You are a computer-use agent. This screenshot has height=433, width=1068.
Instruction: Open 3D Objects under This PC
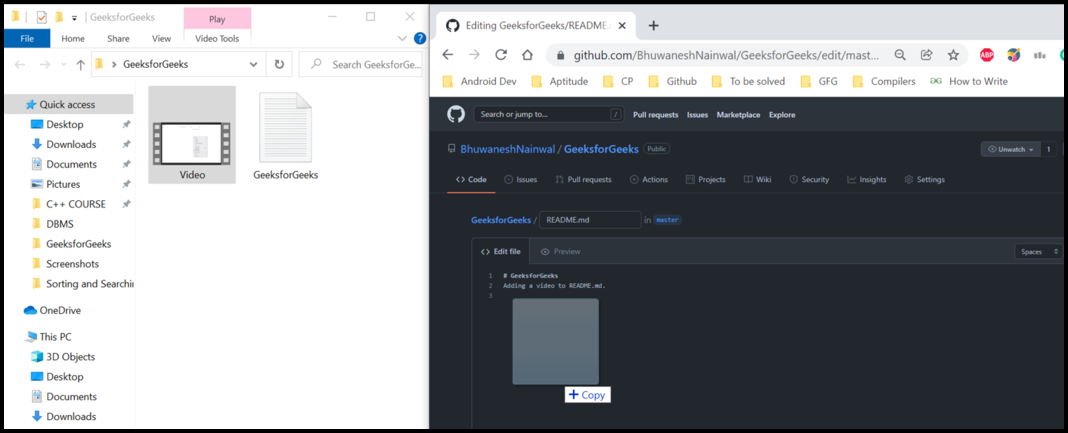[x=71, y=357]
